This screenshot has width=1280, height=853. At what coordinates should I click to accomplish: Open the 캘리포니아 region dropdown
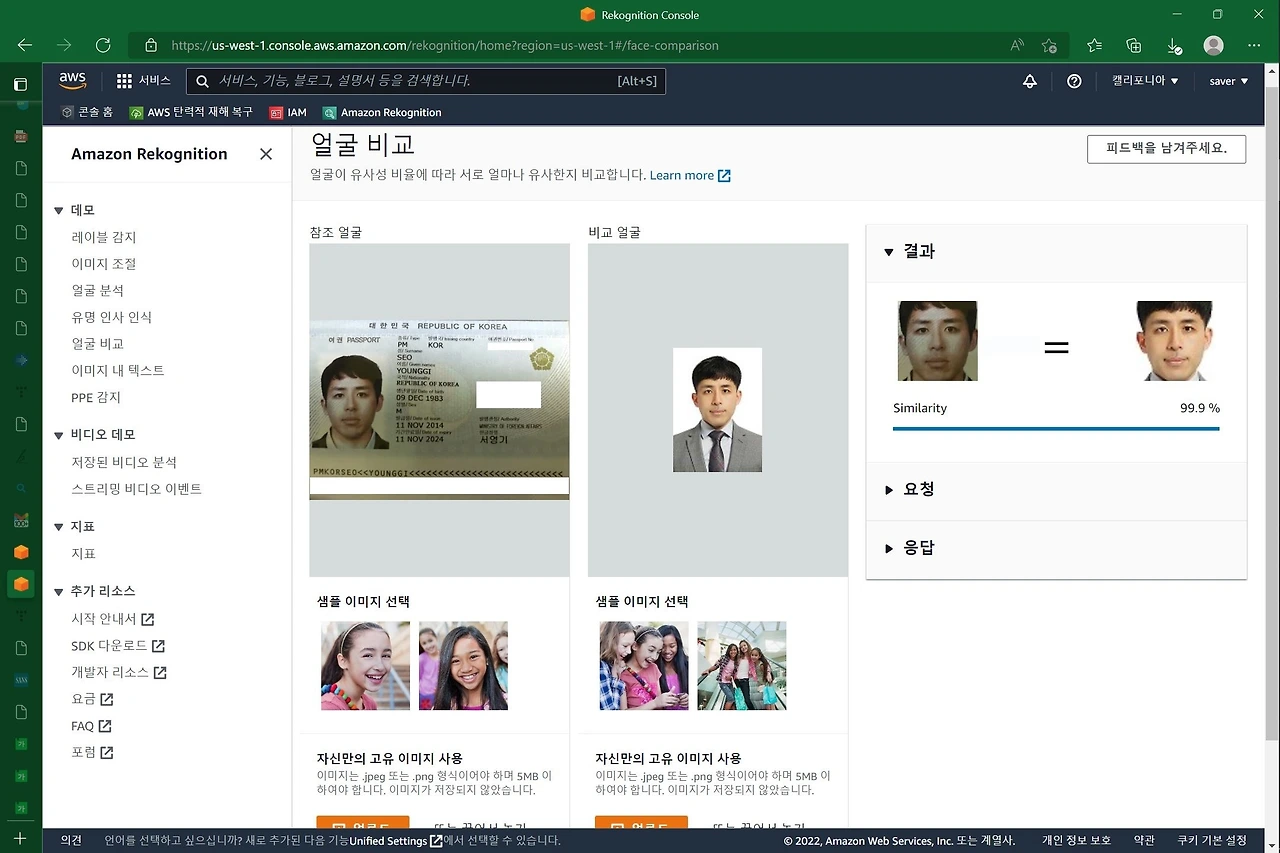(1146, 81)
